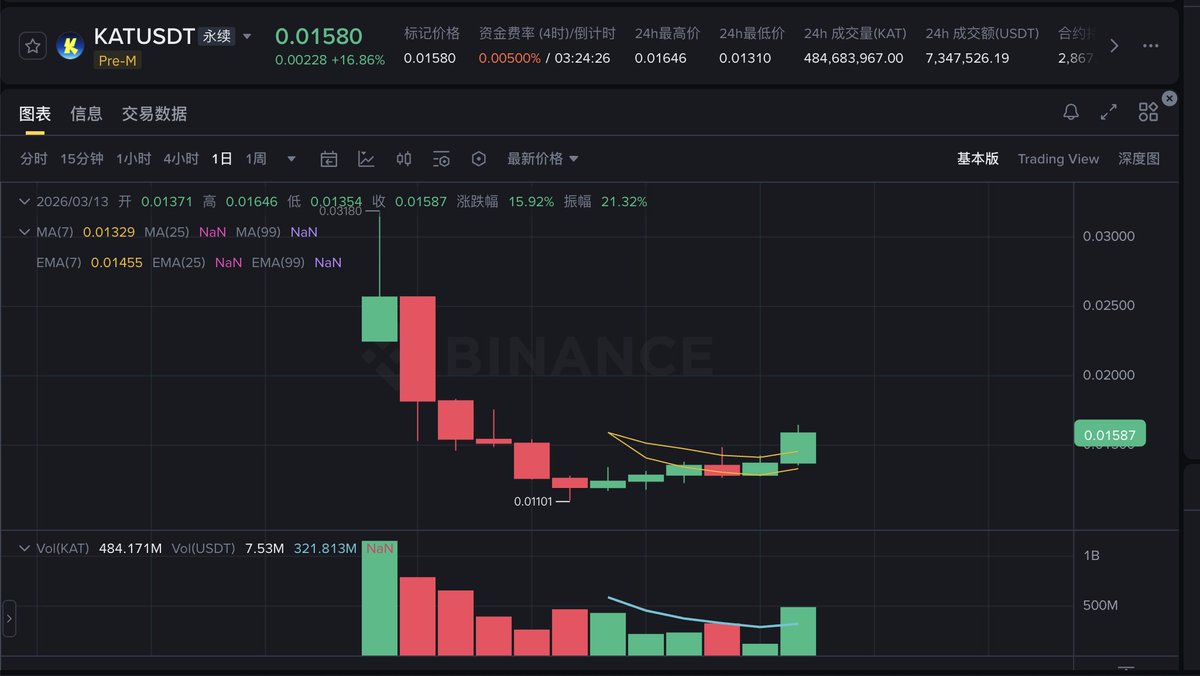The width and height of the screenshot is (1200, 676).
Task: Open the technical indicators line-chart icon
Action: point(367,159)
